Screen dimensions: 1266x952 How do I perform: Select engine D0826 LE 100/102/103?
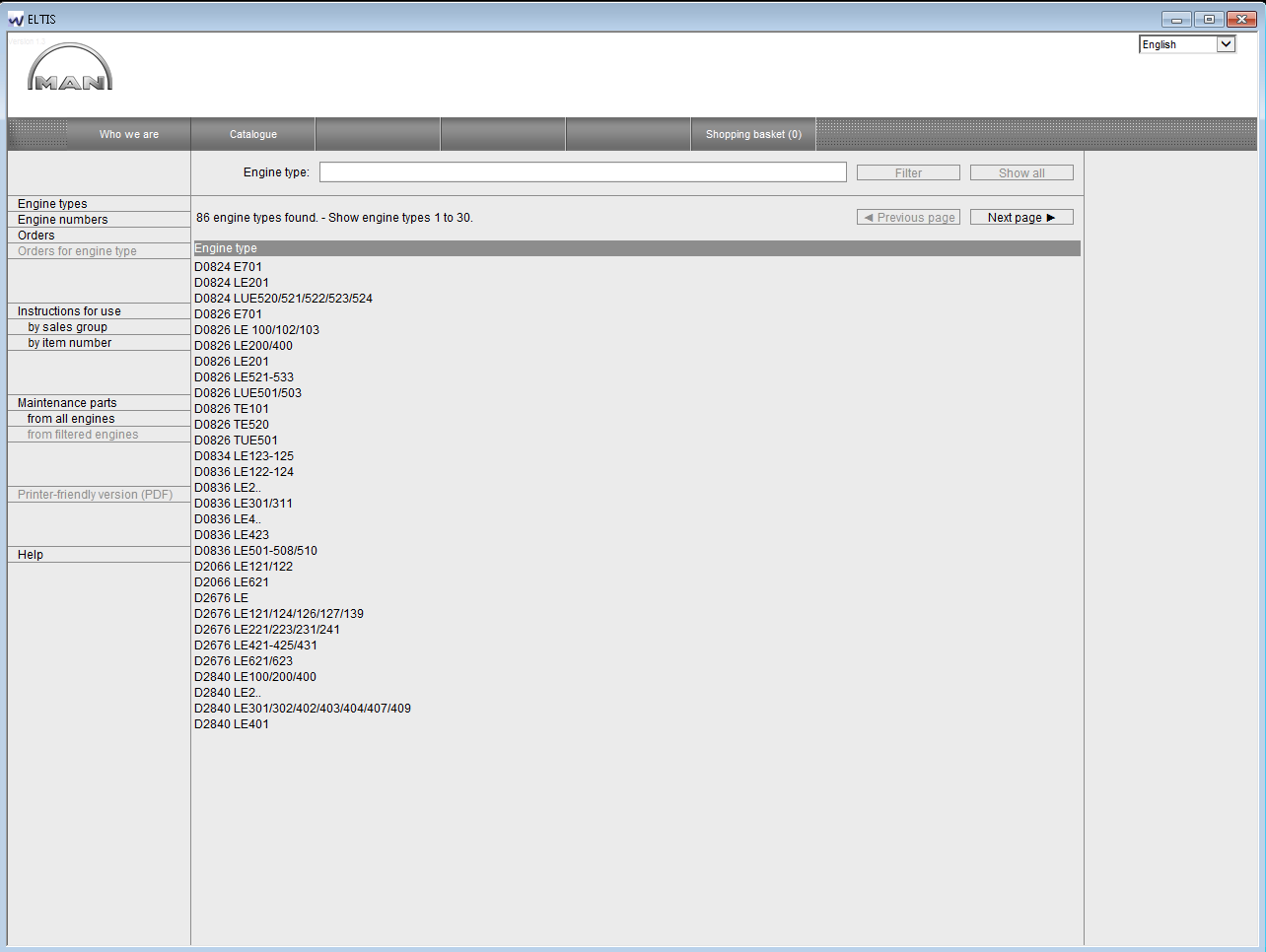click(256, 330)
